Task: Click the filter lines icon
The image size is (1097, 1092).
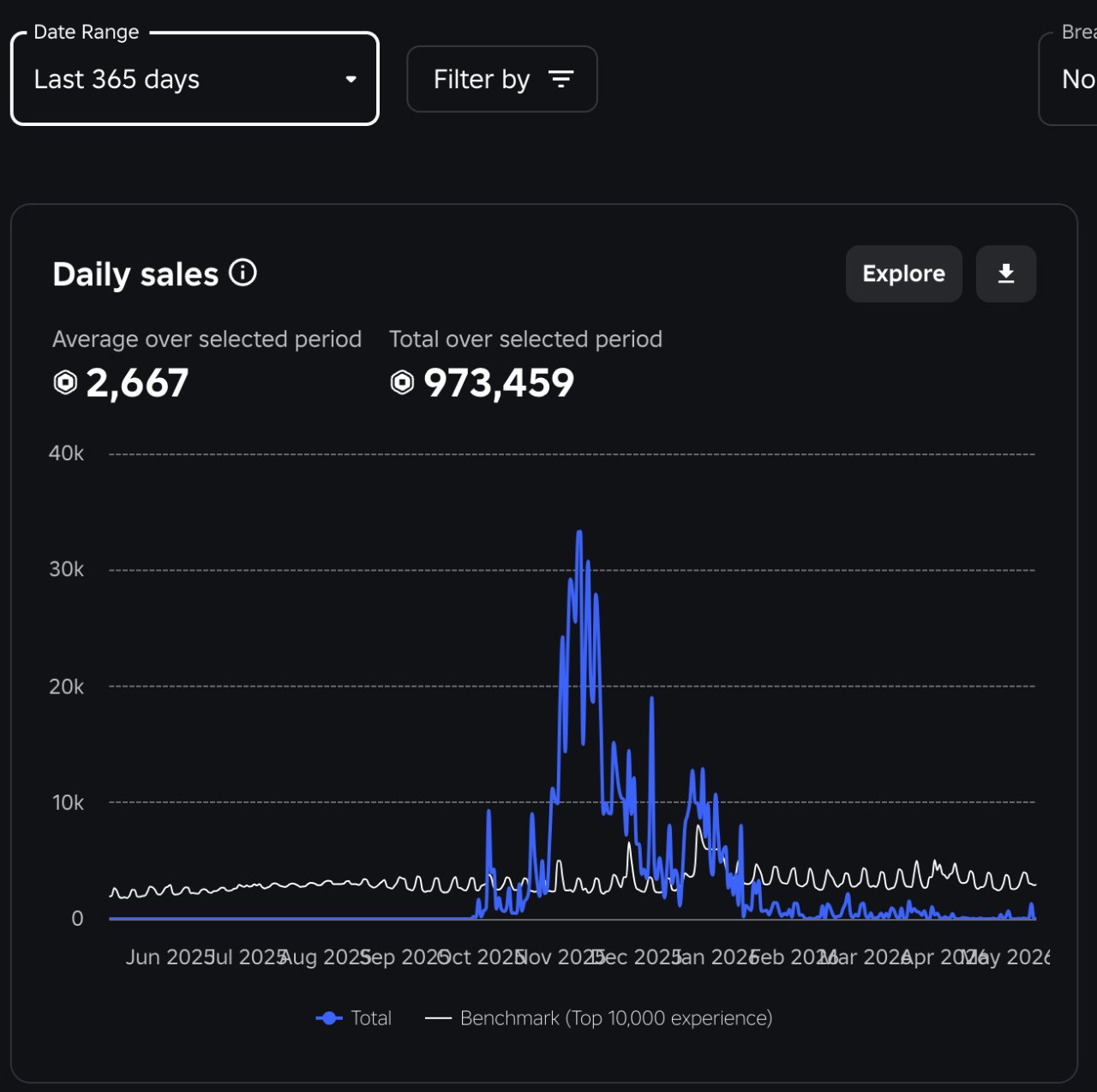Action: (x=561, y=79)
